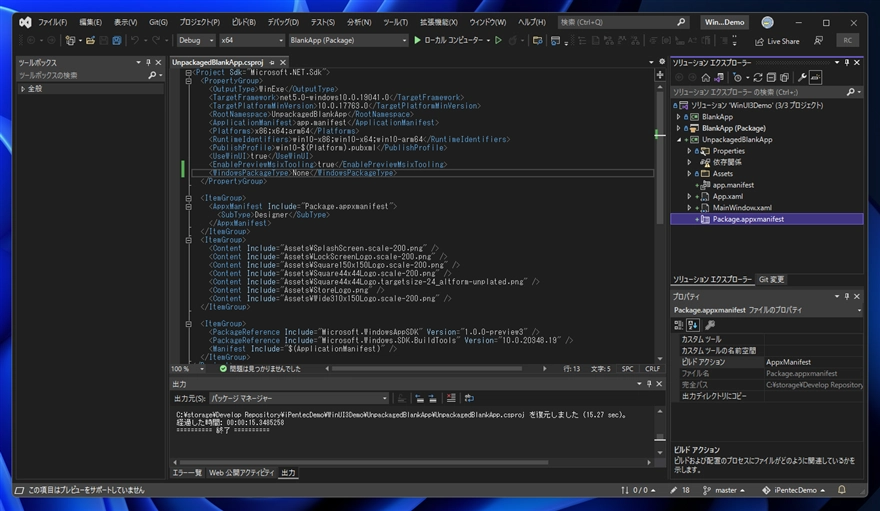The width and height of the screenshot is (880, 511).
Task: Click the New Project icon in toolbar
Action: click(x=70, y=40)
